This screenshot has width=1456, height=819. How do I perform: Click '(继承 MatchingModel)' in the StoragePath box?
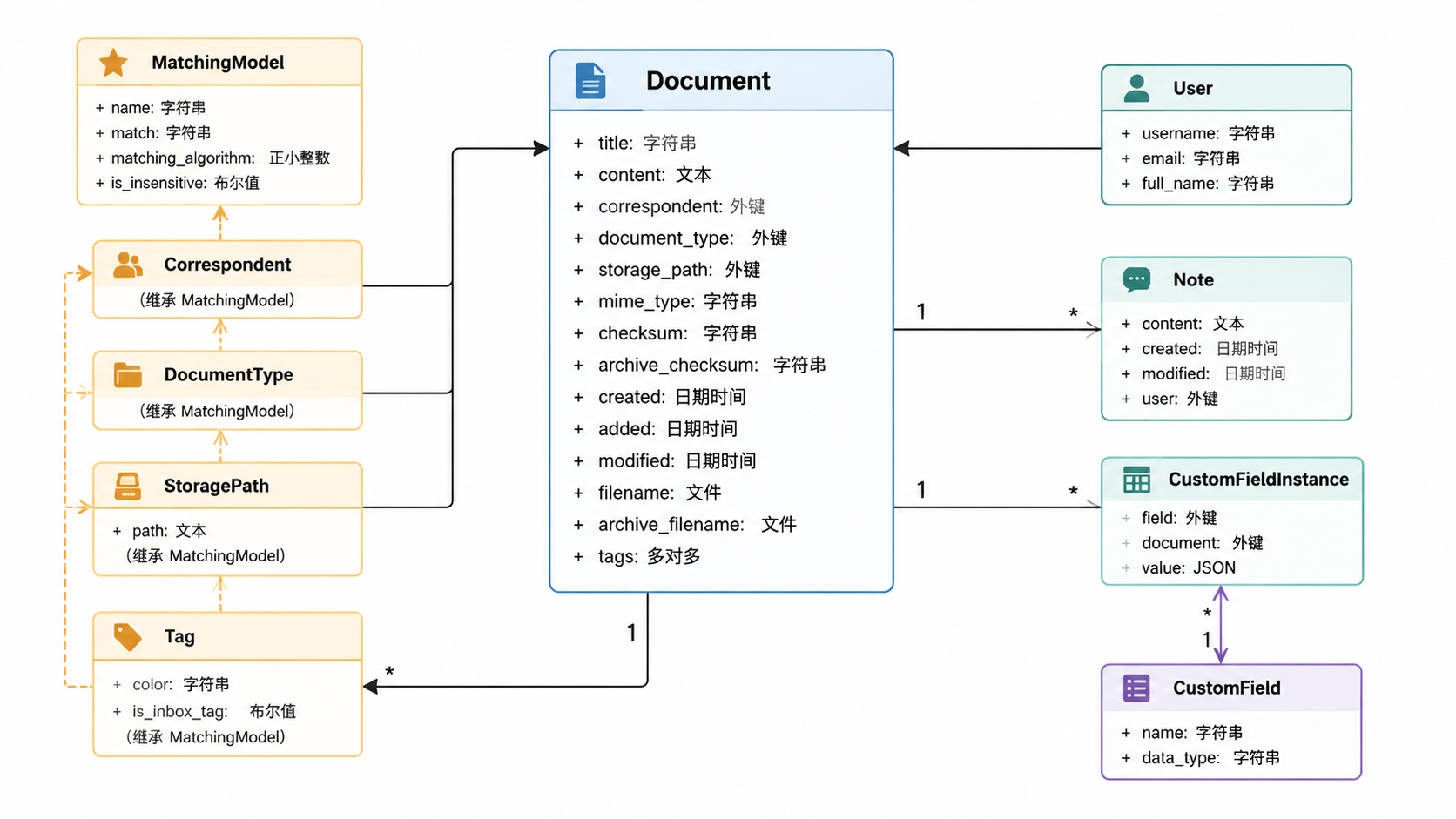click(x=206, y=556)
